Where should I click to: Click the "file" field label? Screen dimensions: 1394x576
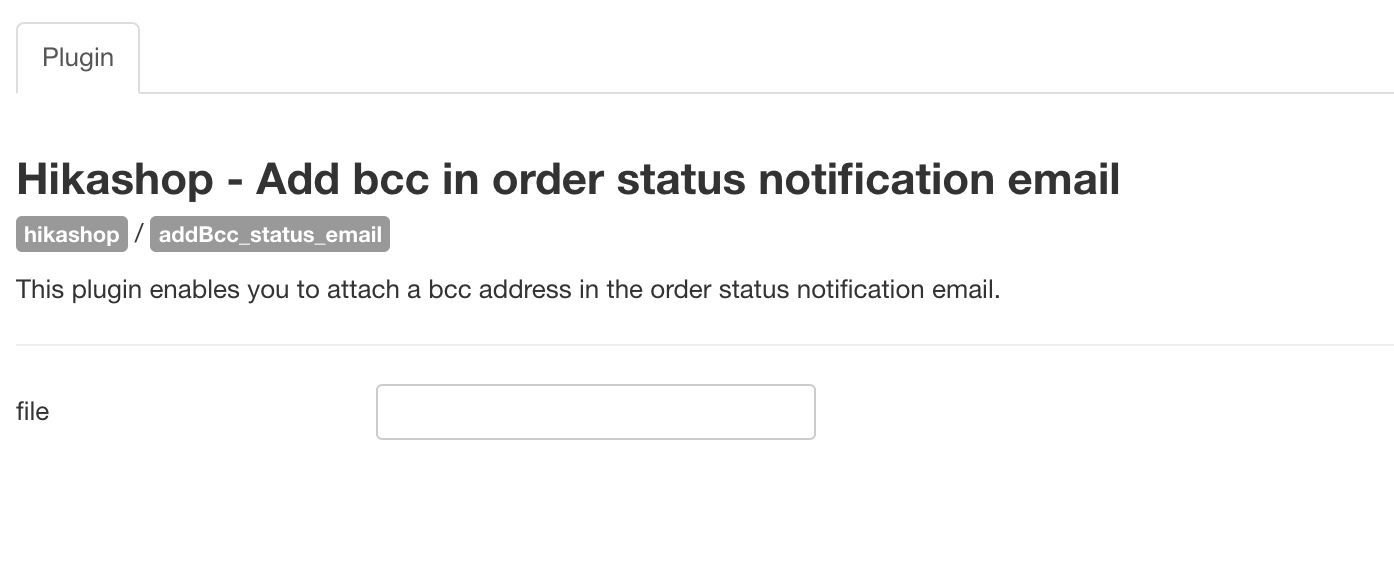(33, 412)
